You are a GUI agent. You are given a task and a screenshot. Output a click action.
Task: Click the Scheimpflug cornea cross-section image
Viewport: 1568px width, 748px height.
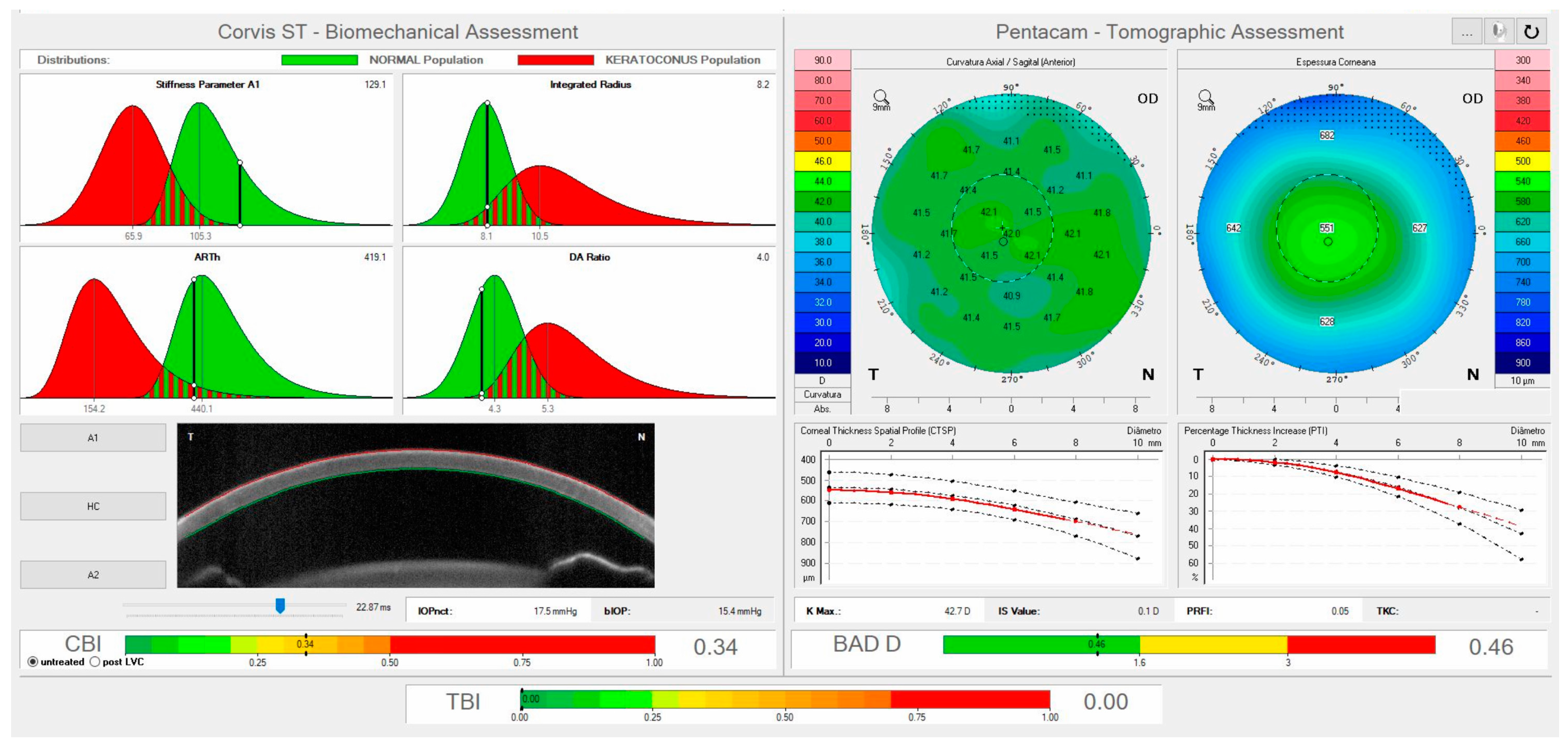416,505
